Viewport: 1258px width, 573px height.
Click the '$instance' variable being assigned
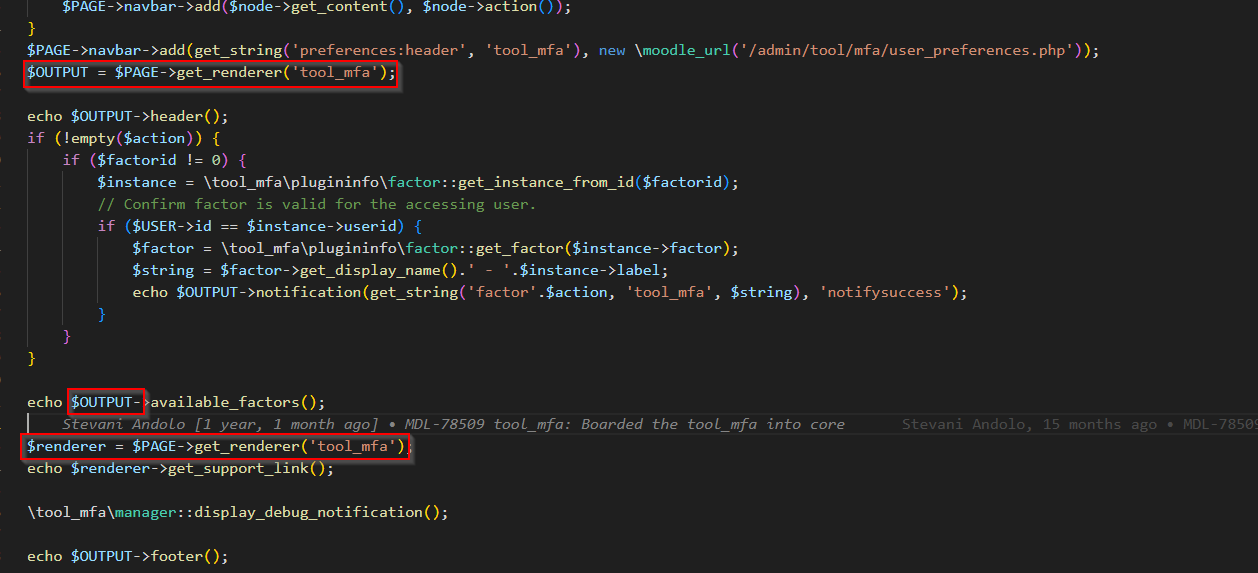(136, 182)
